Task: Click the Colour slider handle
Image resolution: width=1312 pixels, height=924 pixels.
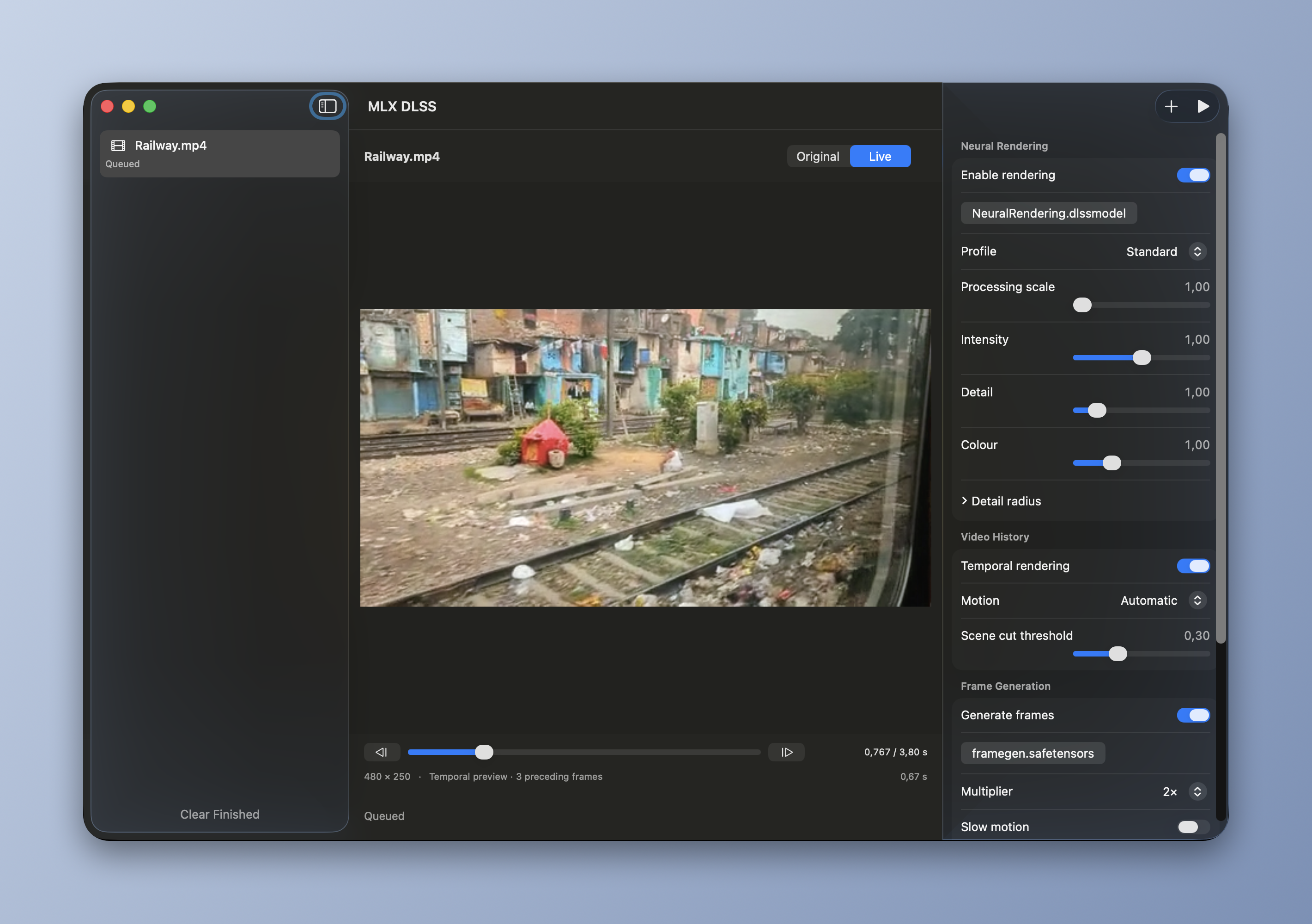Action: click(x=1112, y=463)
